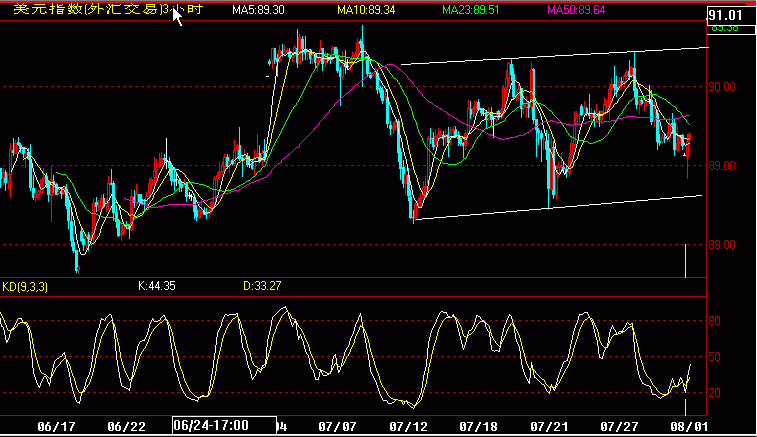This screenshot has height=437, width=757.
Task: Click the 06/24-17:00 cursor time box
Action: coord(224,425)
